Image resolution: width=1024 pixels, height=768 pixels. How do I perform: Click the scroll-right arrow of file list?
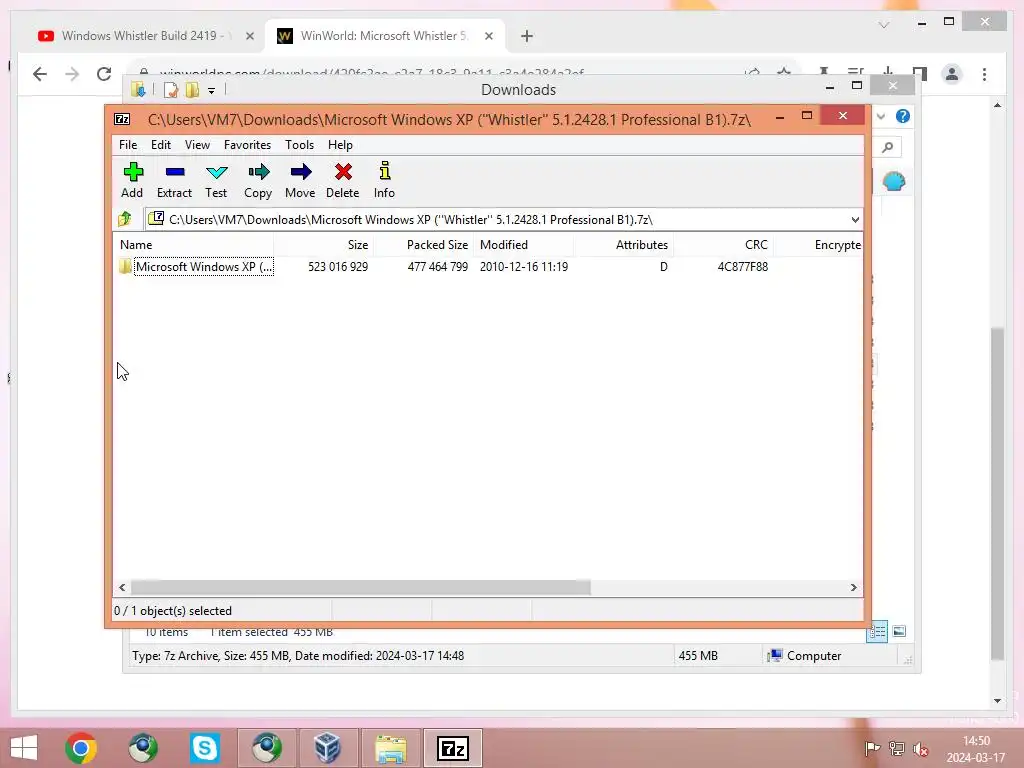[x=853, y=587]
